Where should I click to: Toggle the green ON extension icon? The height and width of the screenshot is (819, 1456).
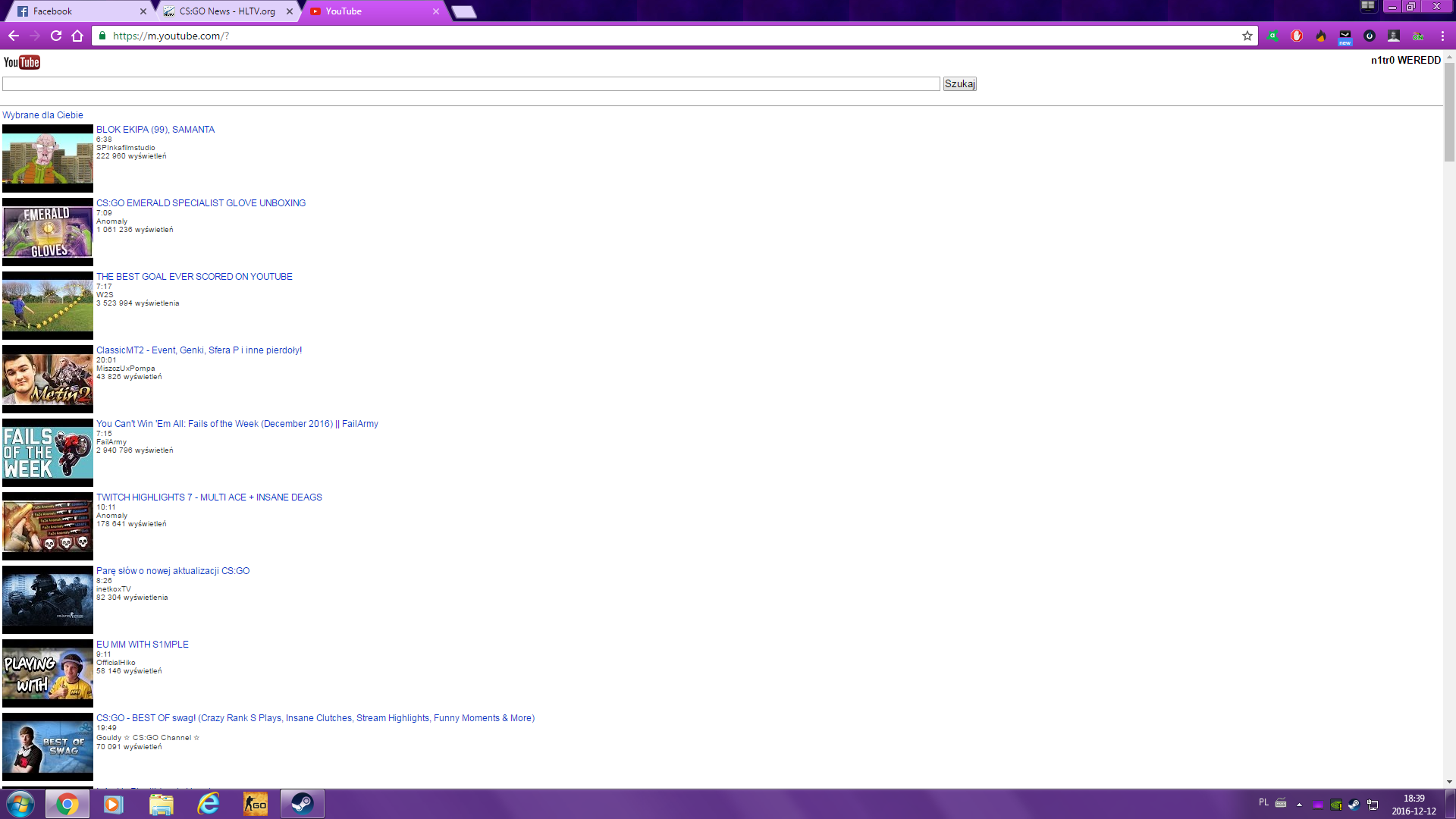(1417, 36)
